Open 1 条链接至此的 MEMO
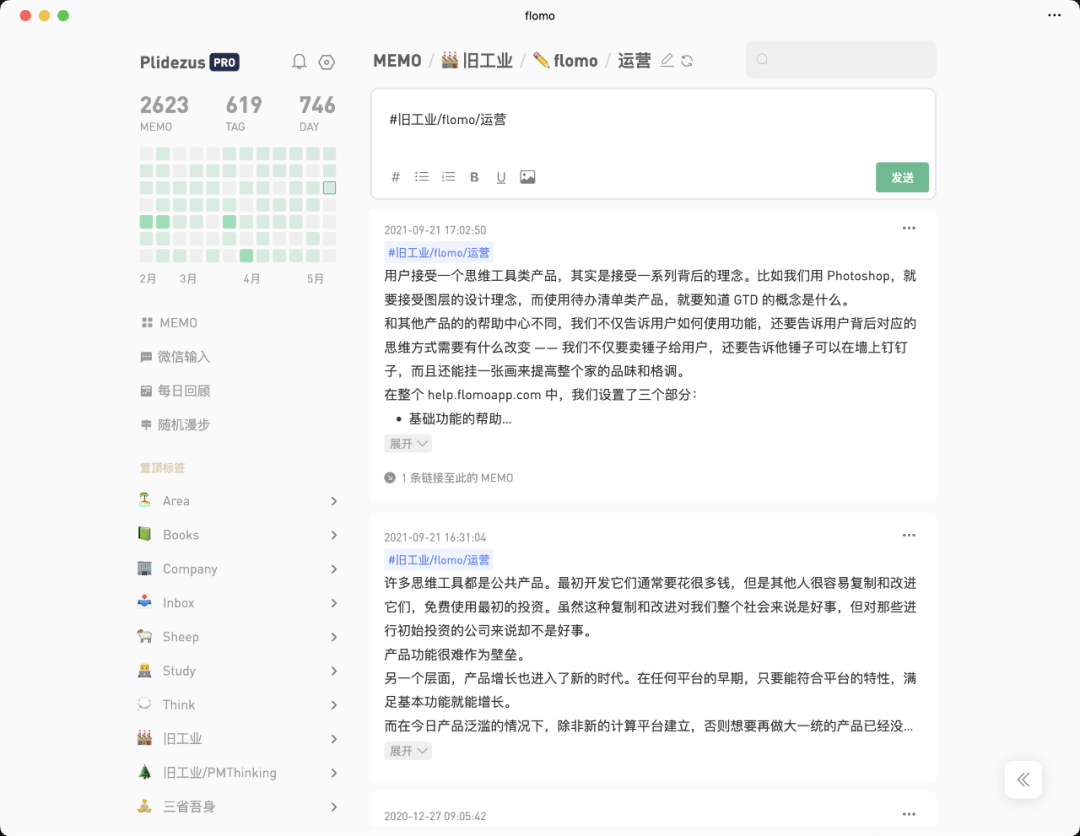 point(449,478)
